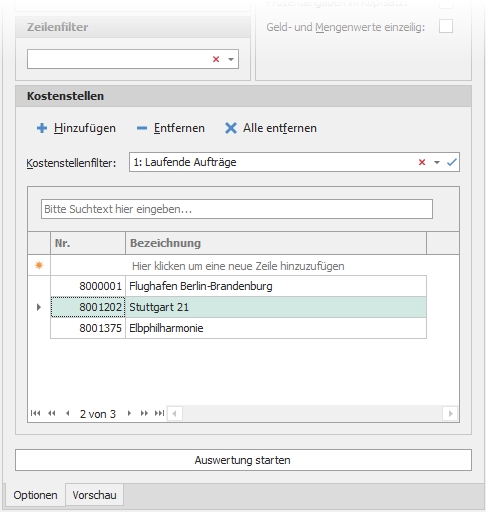Clear the Zeilenfilter with its red X

point(216,59)
